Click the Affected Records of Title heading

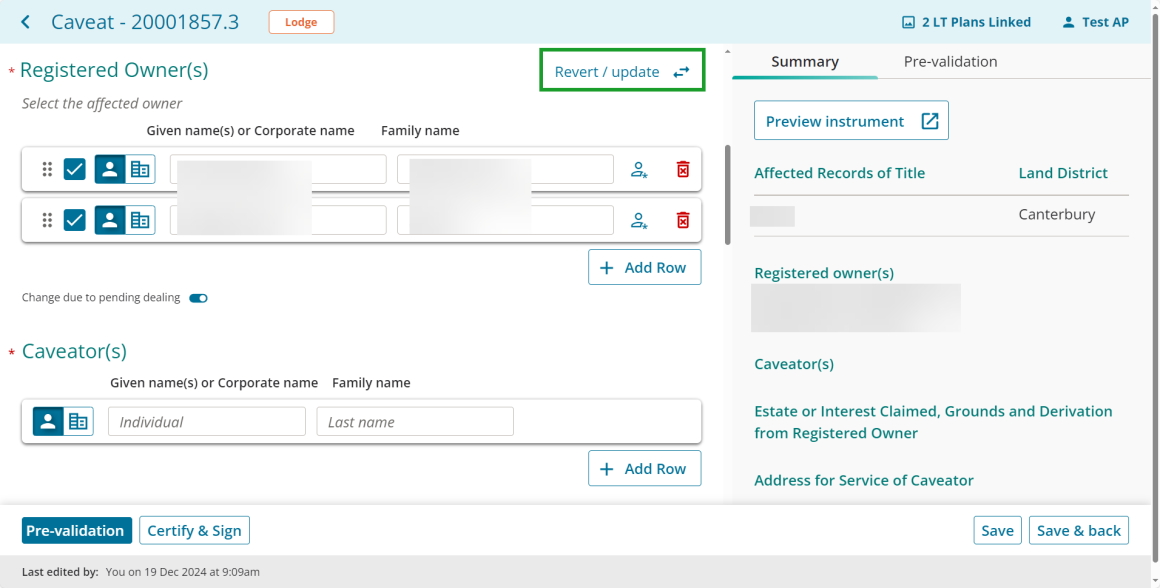click(840, 173)
